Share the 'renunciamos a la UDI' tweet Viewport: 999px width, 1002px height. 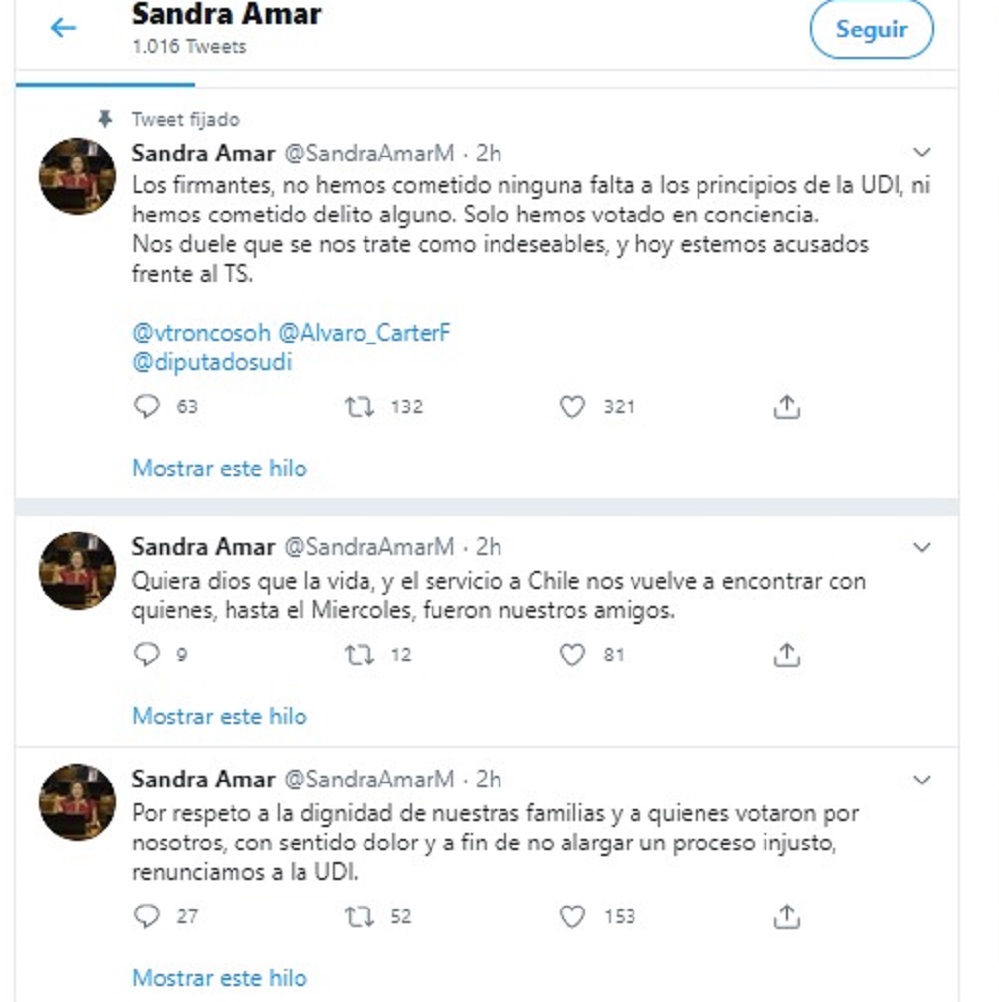click(787, 916)
